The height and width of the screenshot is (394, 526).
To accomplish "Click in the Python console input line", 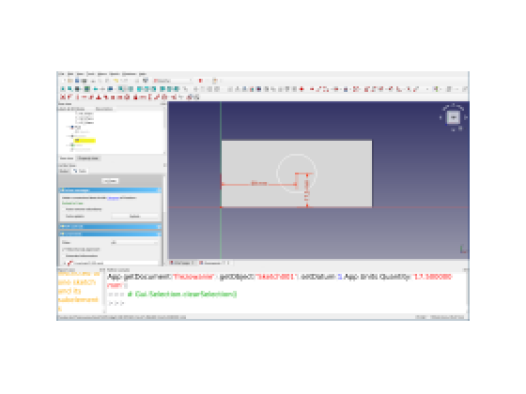I will (287, 303).
